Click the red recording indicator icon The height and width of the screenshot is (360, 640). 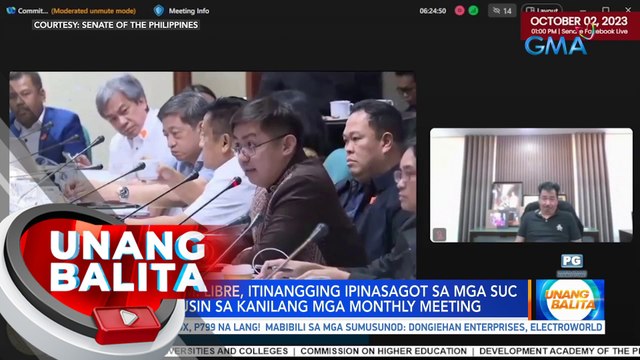[x=460, y=11]
